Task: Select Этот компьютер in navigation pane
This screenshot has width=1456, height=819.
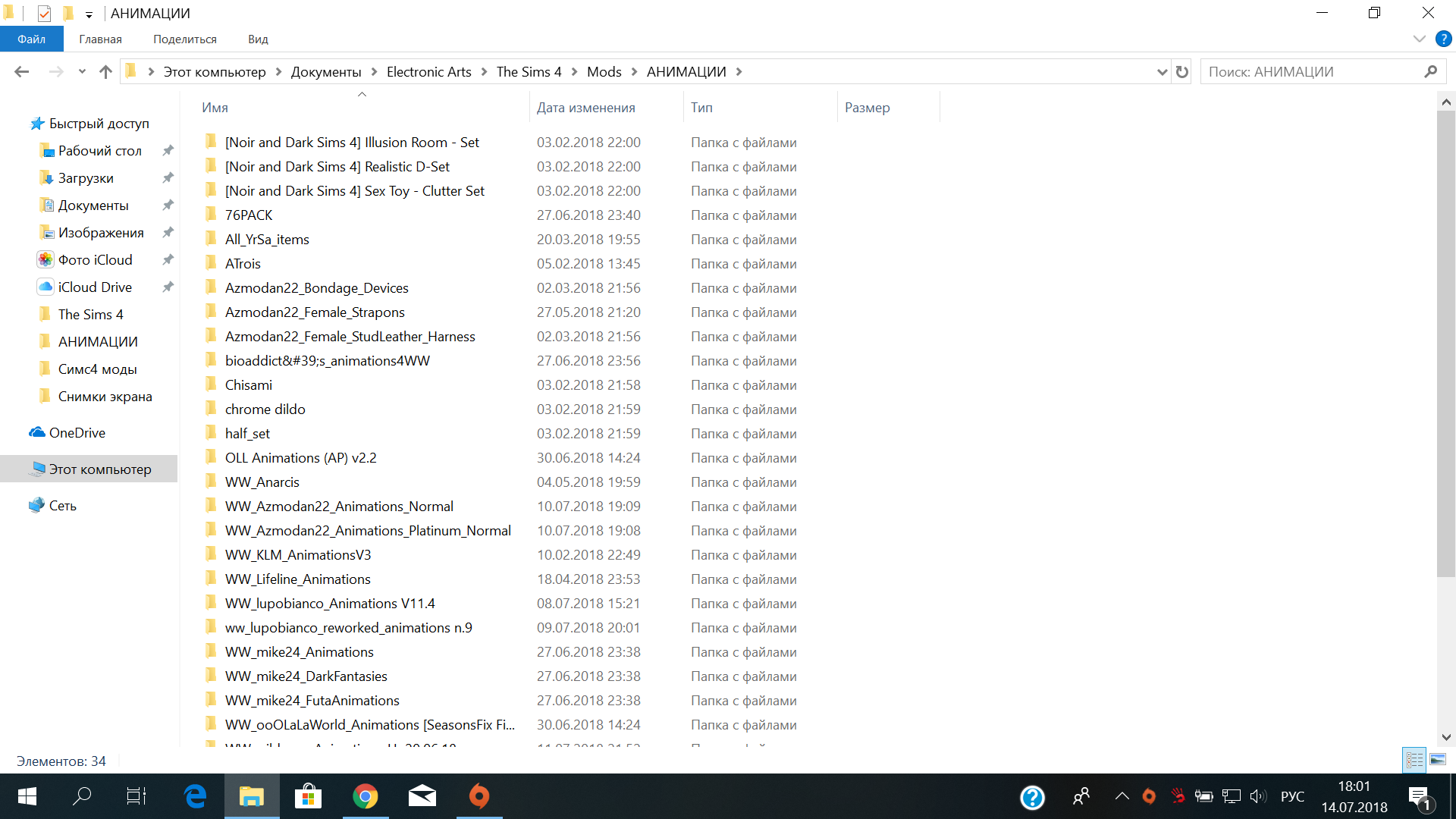Action: [89, 469]
